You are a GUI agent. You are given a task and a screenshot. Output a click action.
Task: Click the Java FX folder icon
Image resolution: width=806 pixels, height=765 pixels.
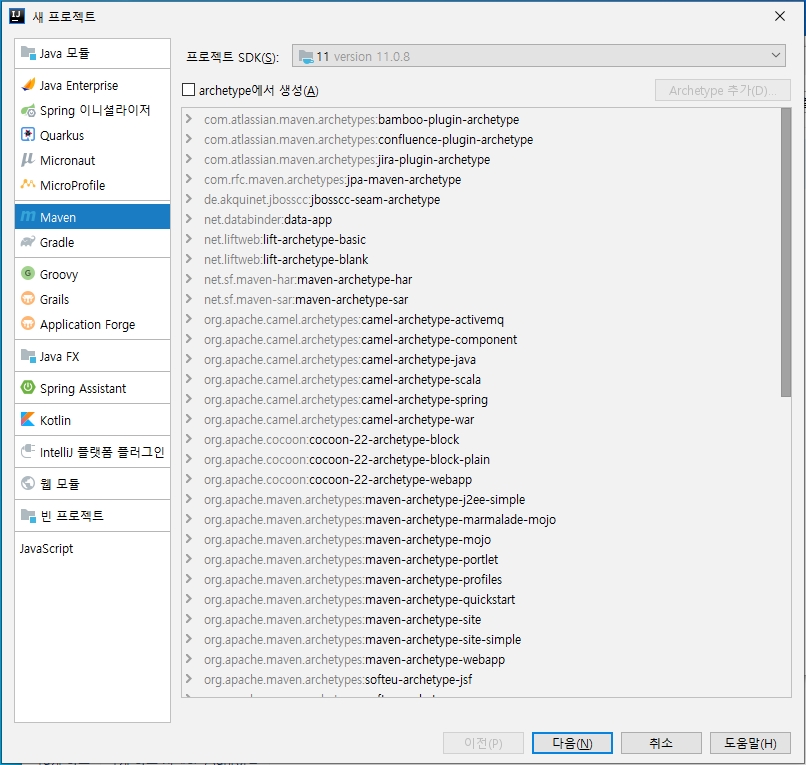(28, 356)
